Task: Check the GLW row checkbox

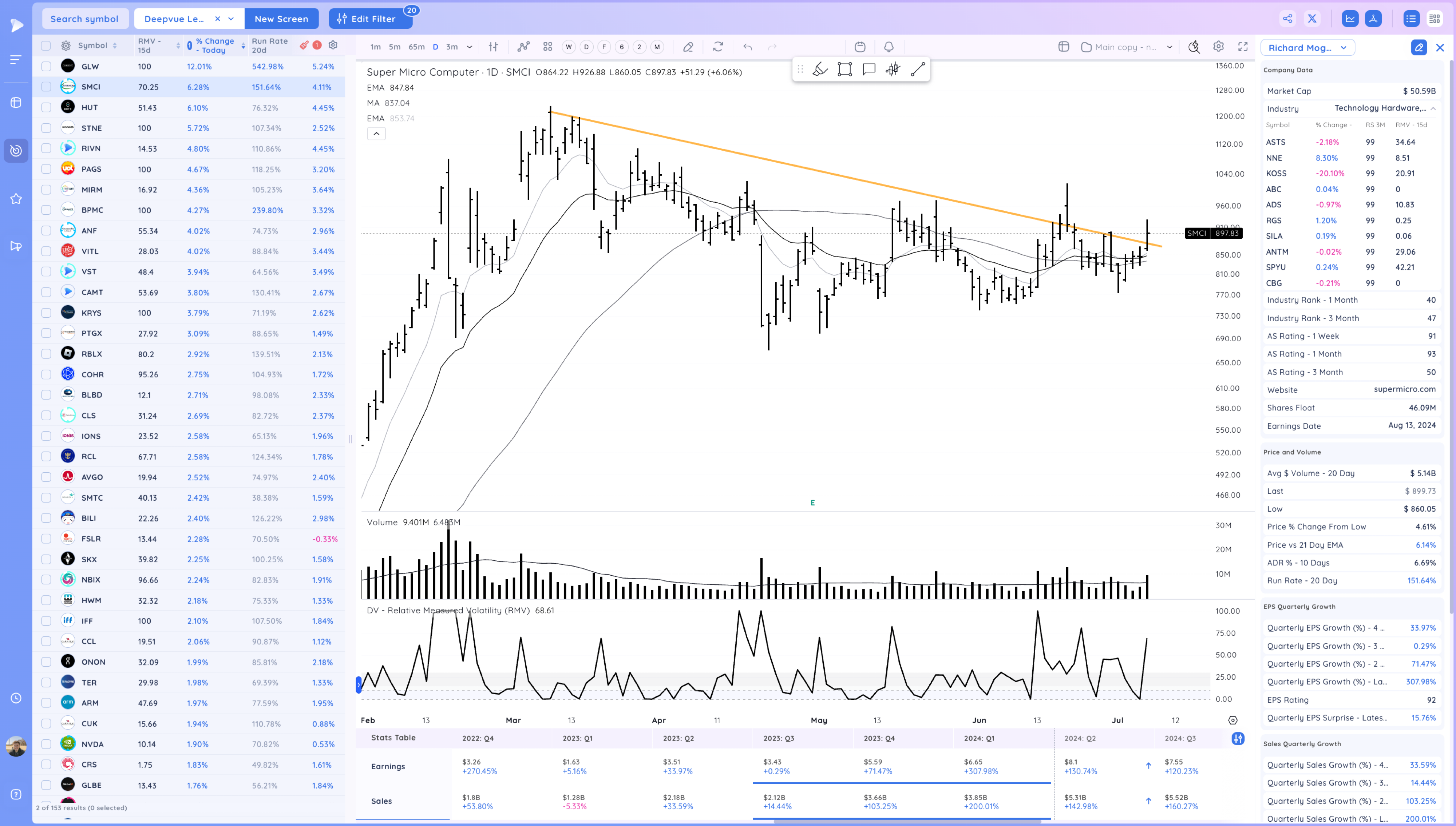Action: tap(46, 66)
